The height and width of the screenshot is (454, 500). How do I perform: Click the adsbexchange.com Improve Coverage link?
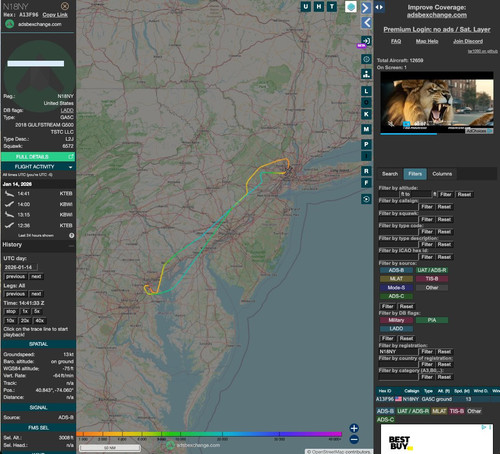click(437, 15)
